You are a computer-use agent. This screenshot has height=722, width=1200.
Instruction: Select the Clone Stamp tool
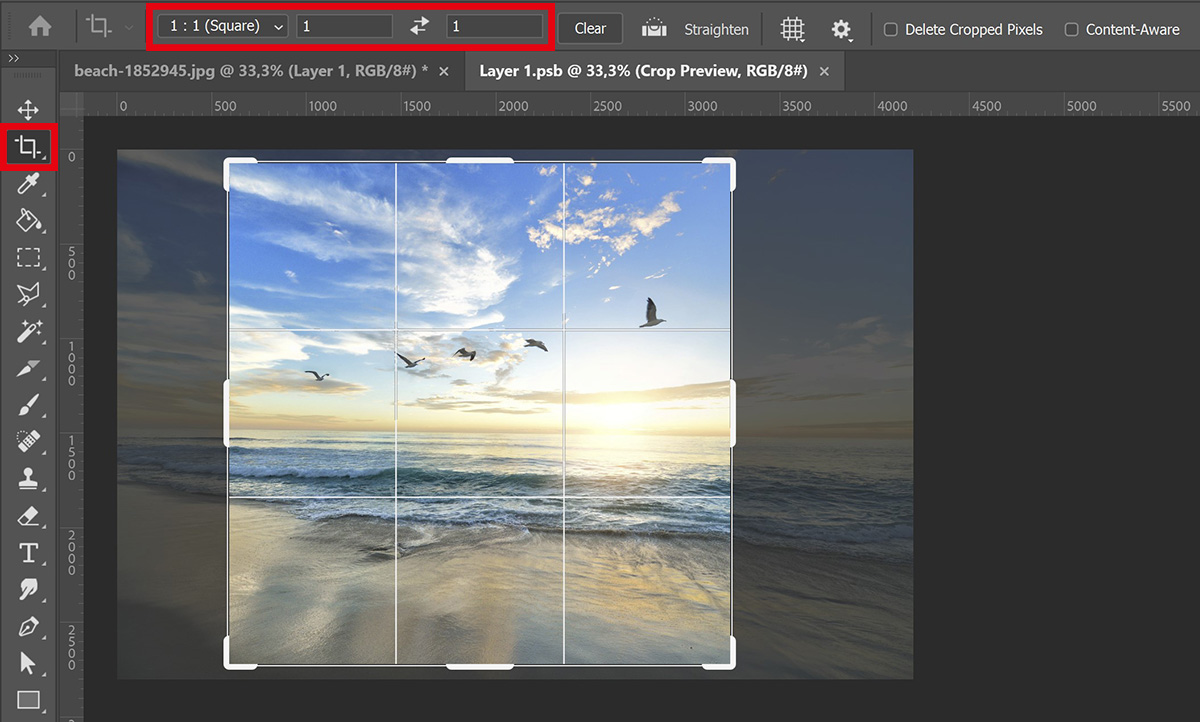tap(29, 479)
